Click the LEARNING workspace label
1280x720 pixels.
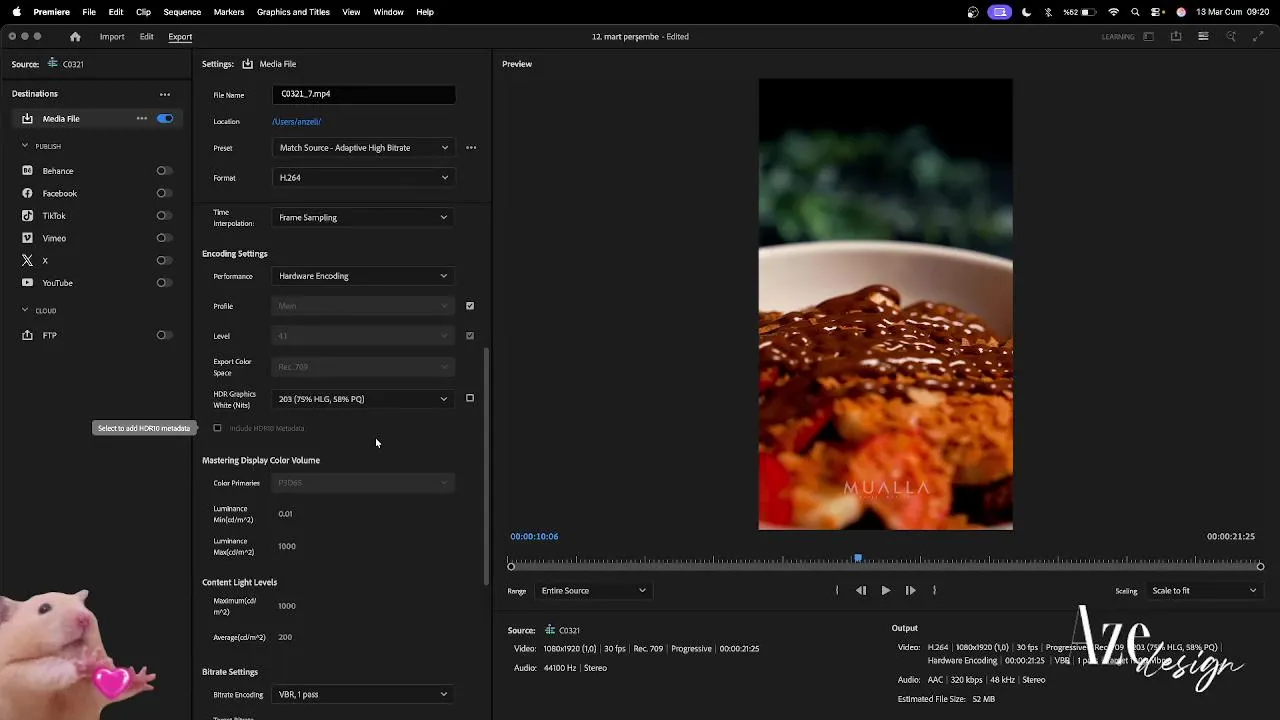(x=1118, y=37)
